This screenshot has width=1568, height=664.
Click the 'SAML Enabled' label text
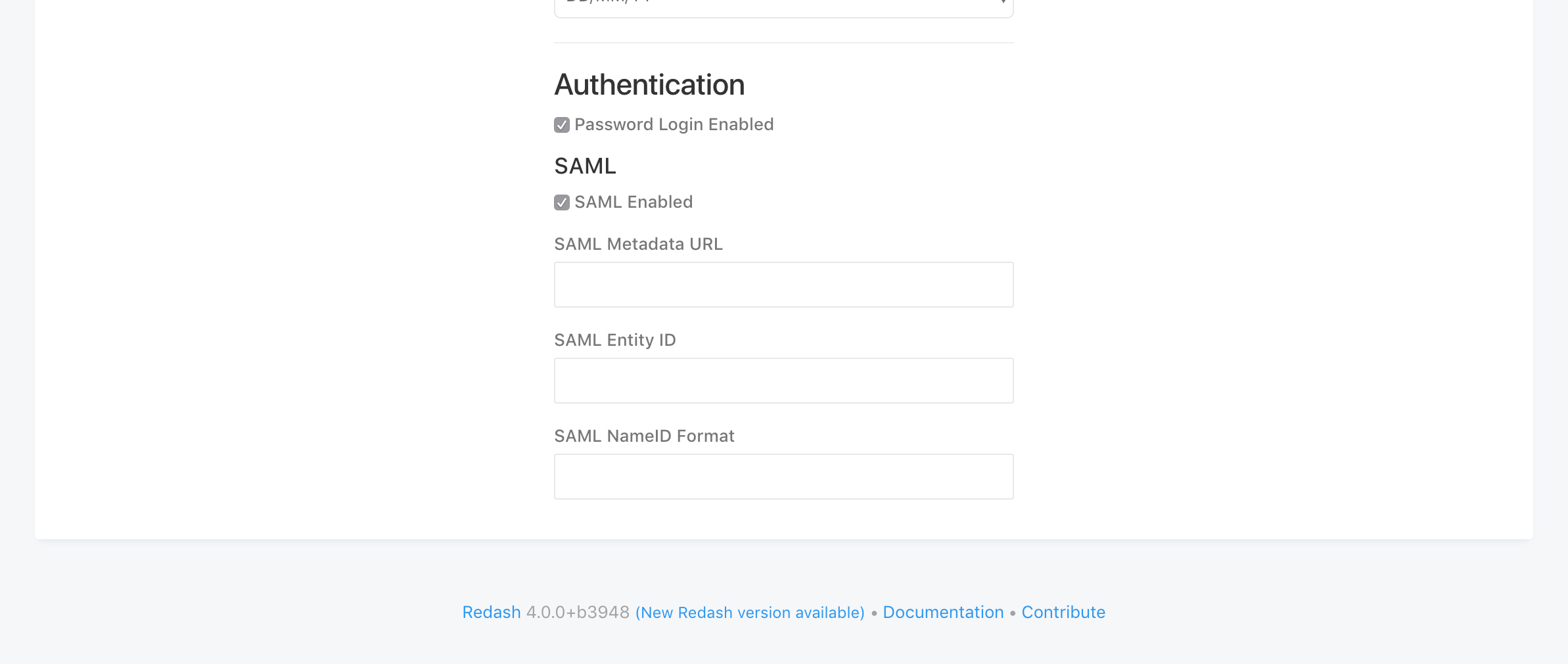(634, 202)
